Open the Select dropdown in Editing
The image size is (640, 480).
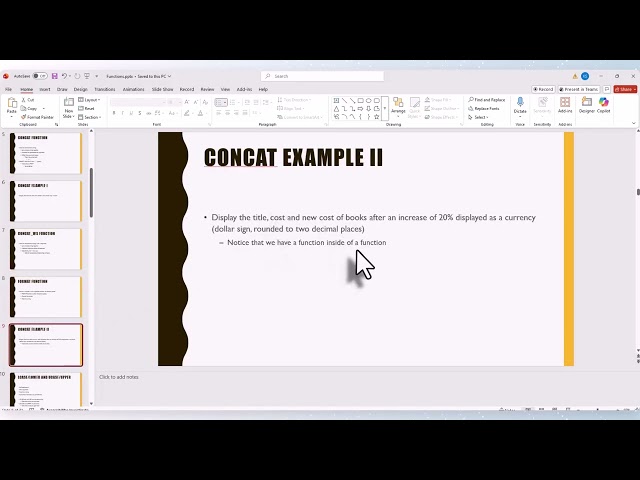[478, 117]
